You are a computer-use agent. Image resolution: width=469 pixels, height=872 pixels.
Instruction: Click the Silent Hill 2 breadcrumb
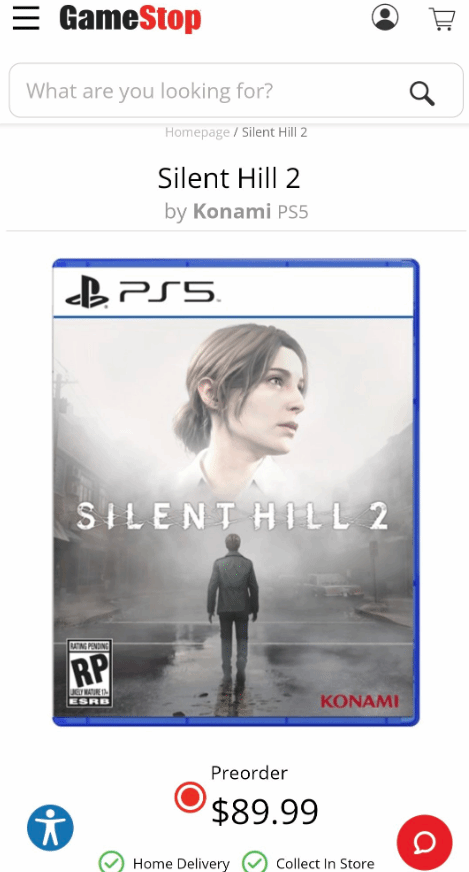click(274, 132)
